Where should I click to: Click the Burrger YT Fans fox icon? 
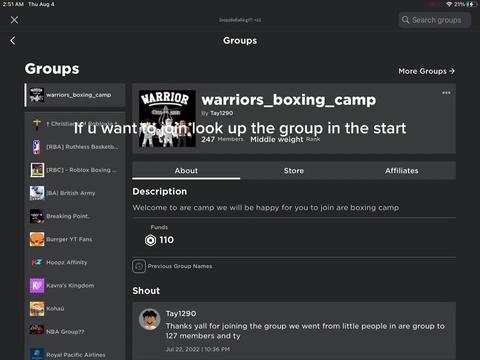[x=37, y=239]
